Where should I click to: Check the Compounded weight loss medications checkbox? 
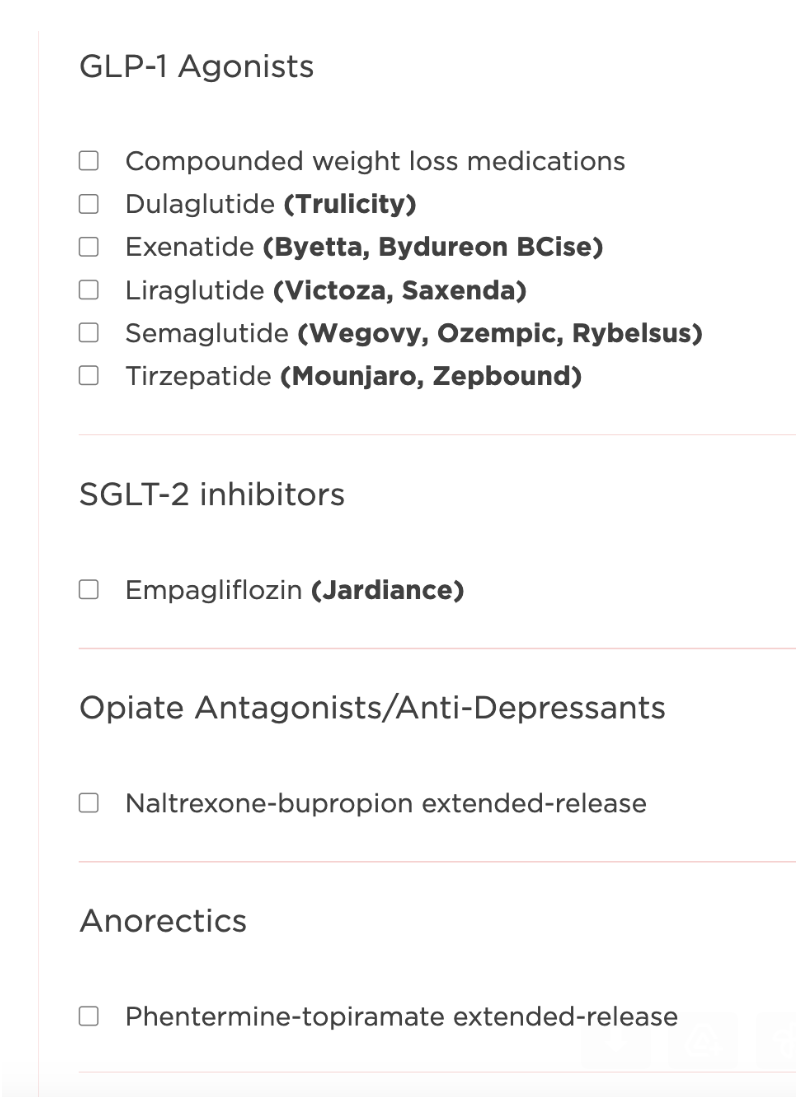click(x=89, y=161)
